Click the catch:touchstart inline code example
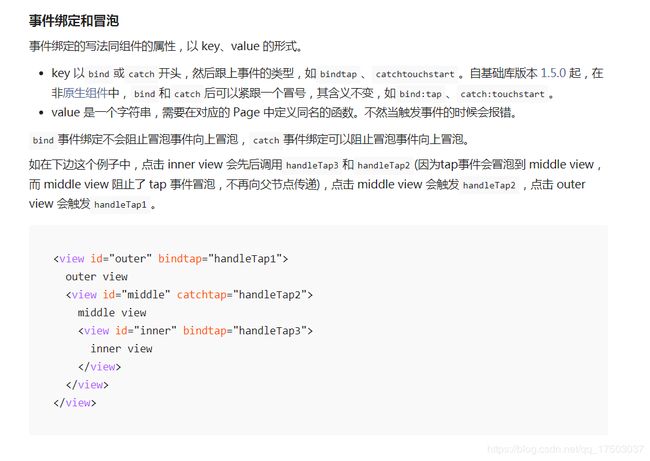The image size is (650, 461). [502, 94]
